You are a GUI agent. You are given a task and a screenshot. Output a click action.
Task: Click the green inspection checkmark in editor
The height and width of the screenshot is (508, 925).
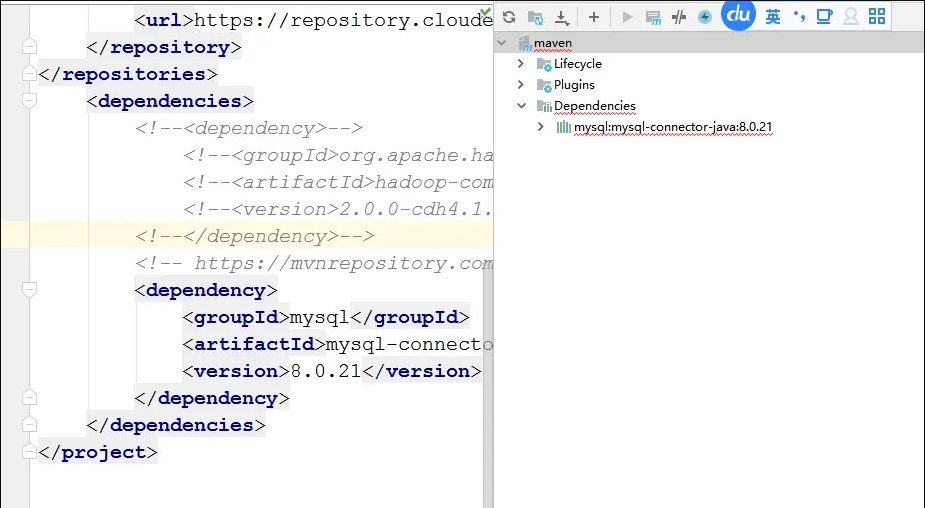pyautogui.click(x=486, y=11)
